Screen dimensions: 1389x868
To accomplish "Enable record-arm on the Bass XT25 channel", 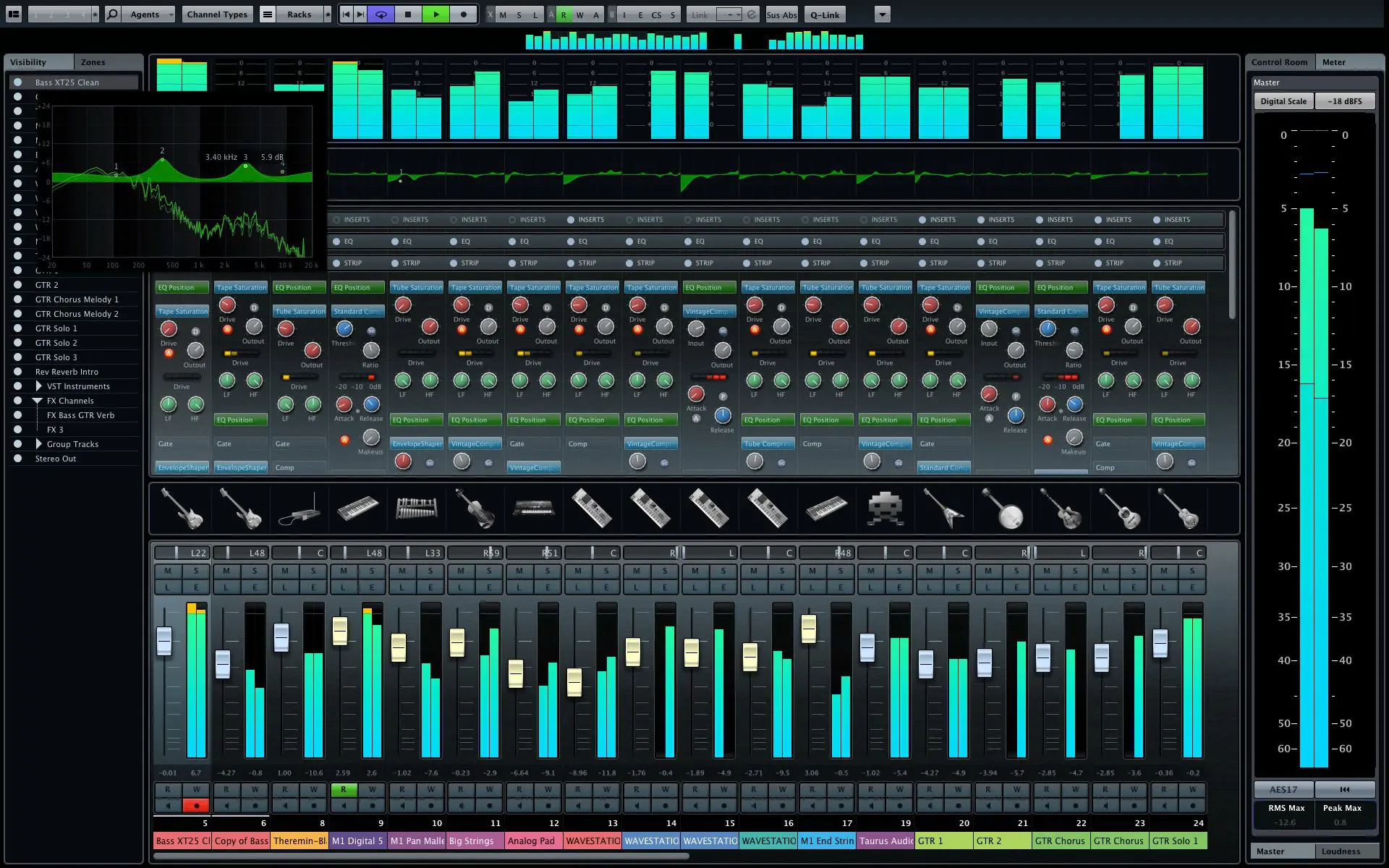I will pos(196,805).
